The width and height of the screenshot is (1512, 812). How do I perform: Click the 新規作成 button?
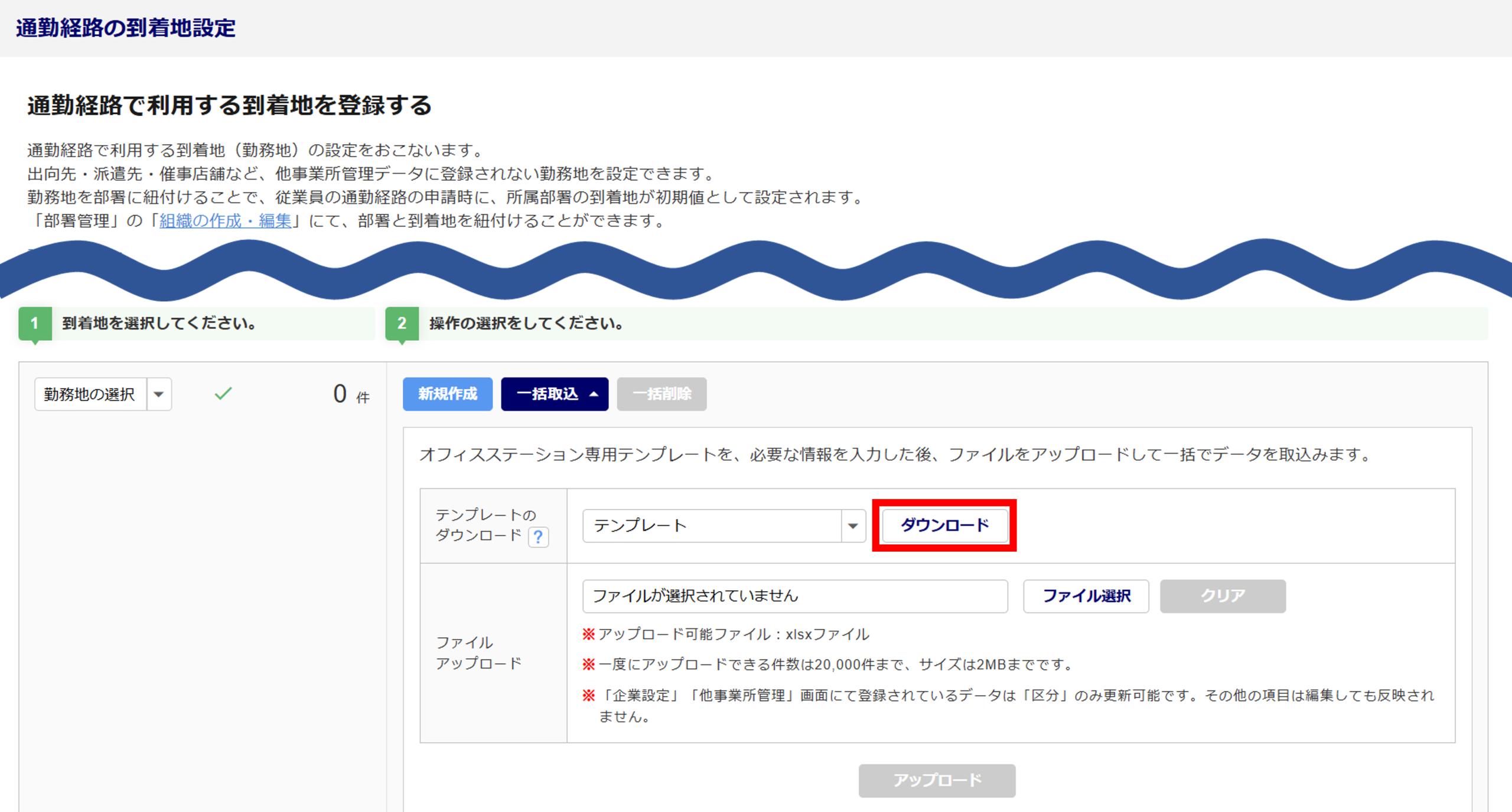point(447,394)
